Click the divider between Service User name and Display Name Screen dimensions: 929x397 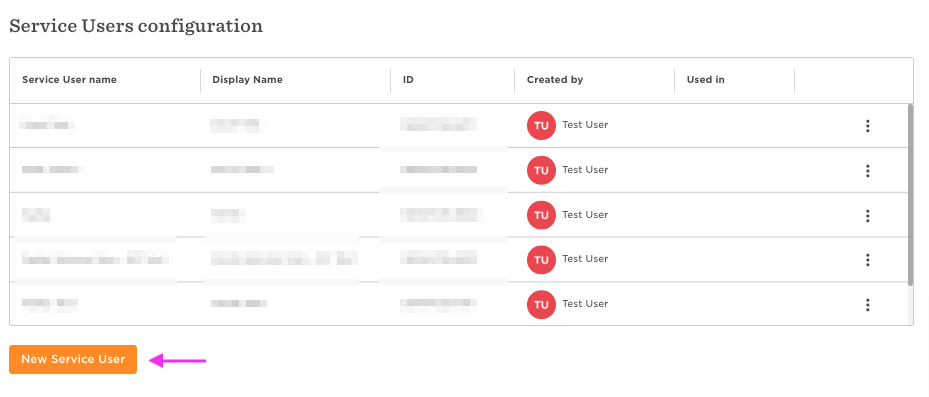[x=200, y=81]
